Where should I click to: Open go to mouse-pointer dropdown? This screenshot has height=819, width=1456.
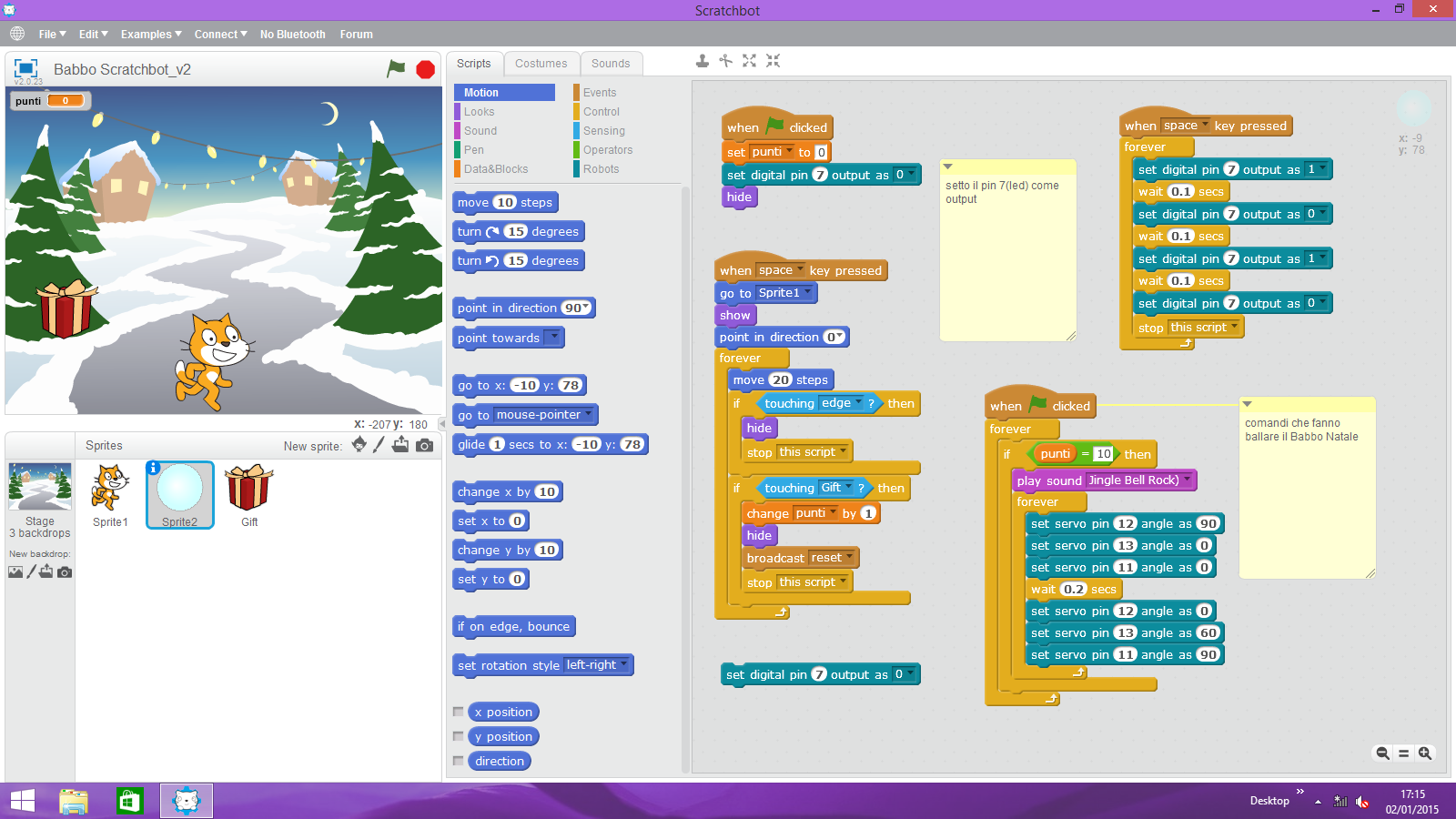click(x=588, y=414)
